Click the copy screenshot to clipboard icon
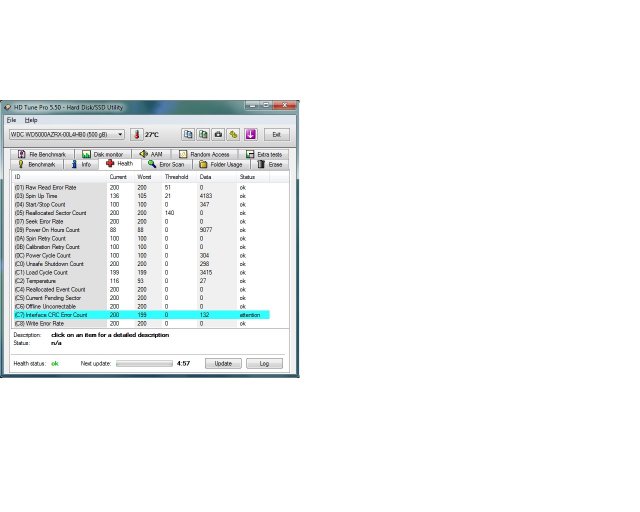640x512 pixels. tap(203, 134)
